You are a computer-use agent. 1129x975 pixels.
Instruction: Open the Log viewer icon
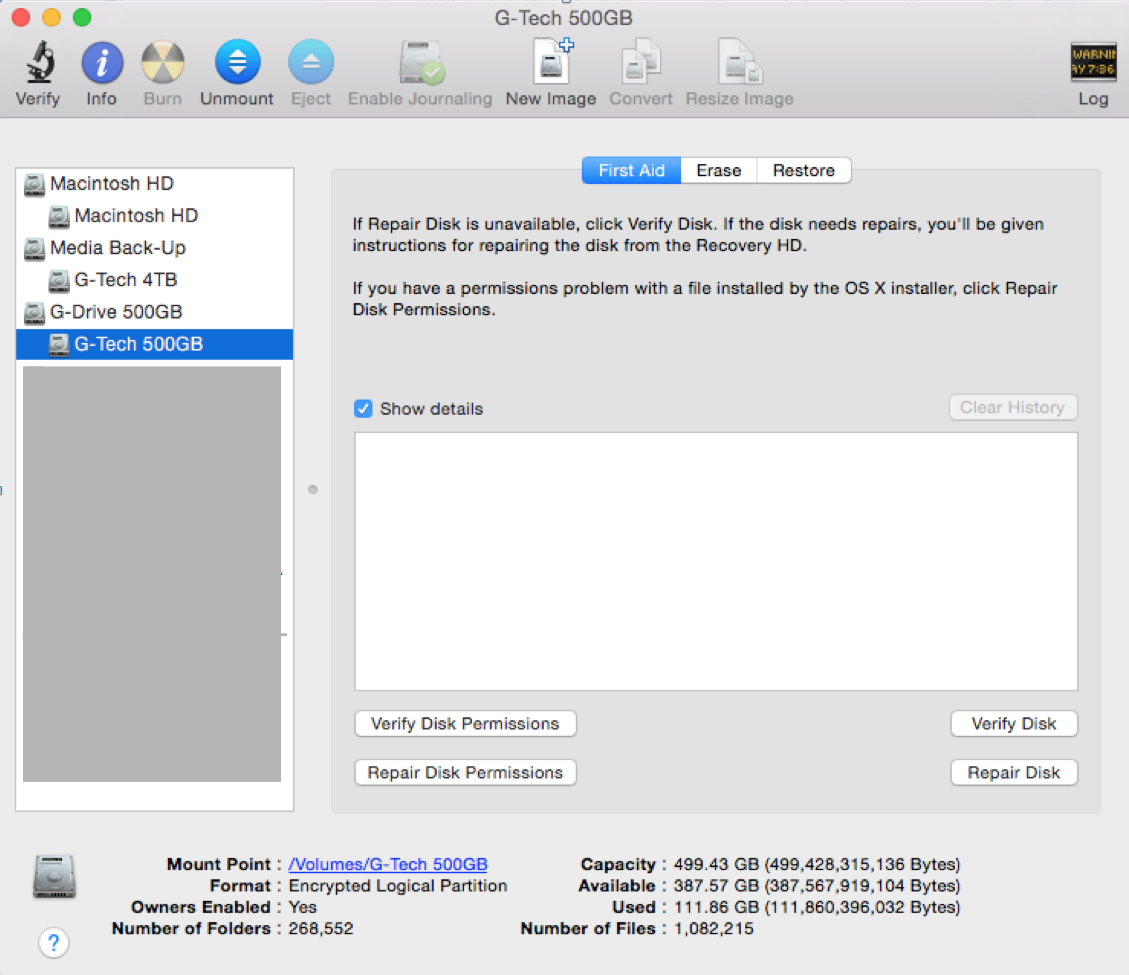coord(1093,62)
